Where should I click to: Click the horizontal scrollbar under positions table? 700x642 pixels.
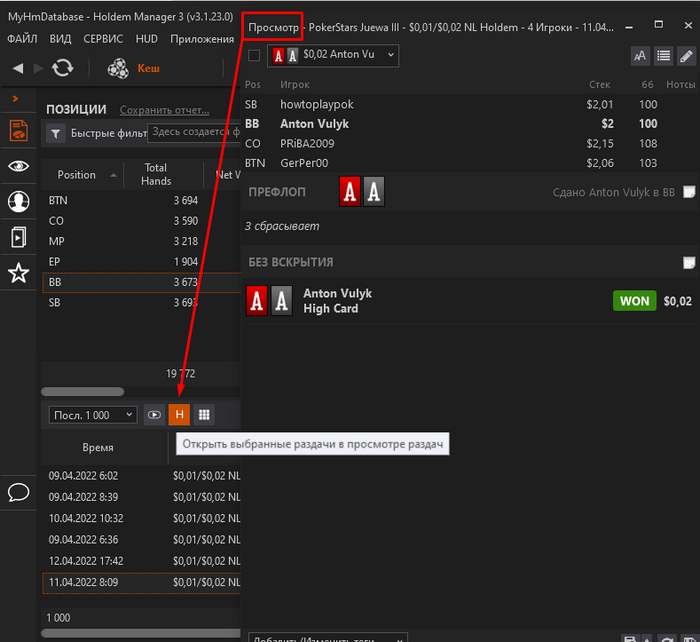pyautogui.click(x=83, y=392)
